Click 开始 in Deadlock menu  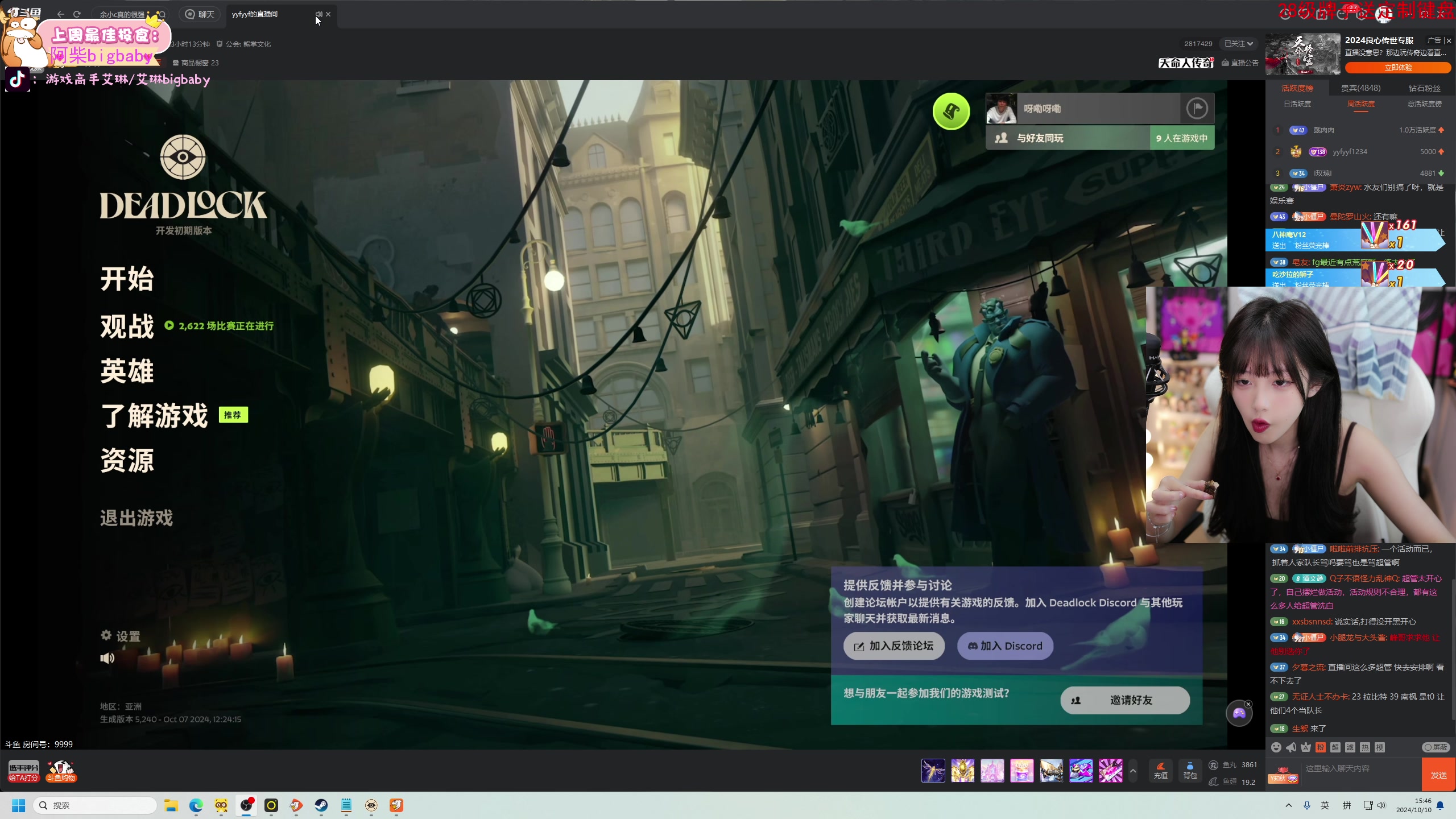pos(127,279)
